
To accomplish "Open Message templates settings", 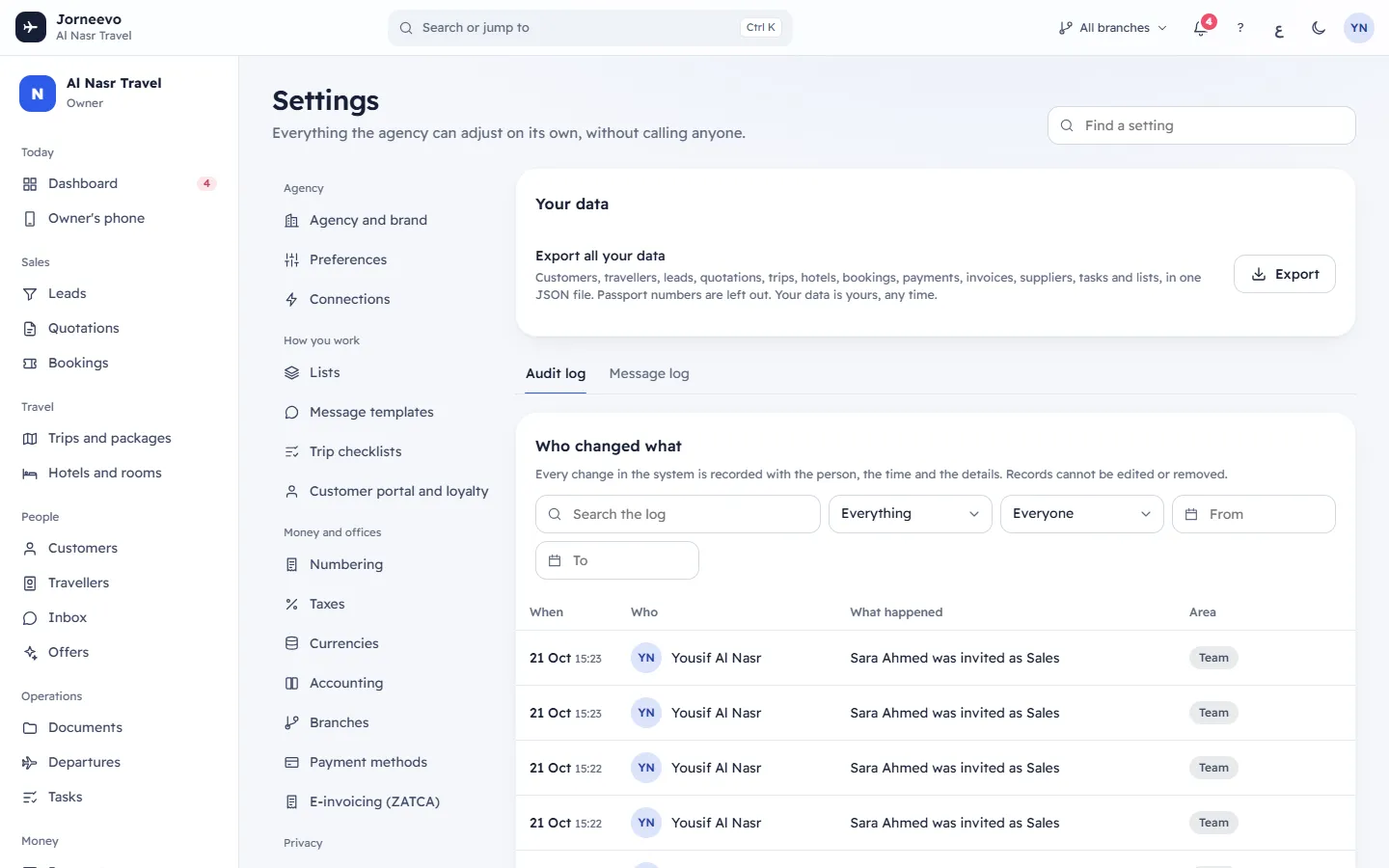I will tap(386, 412).
